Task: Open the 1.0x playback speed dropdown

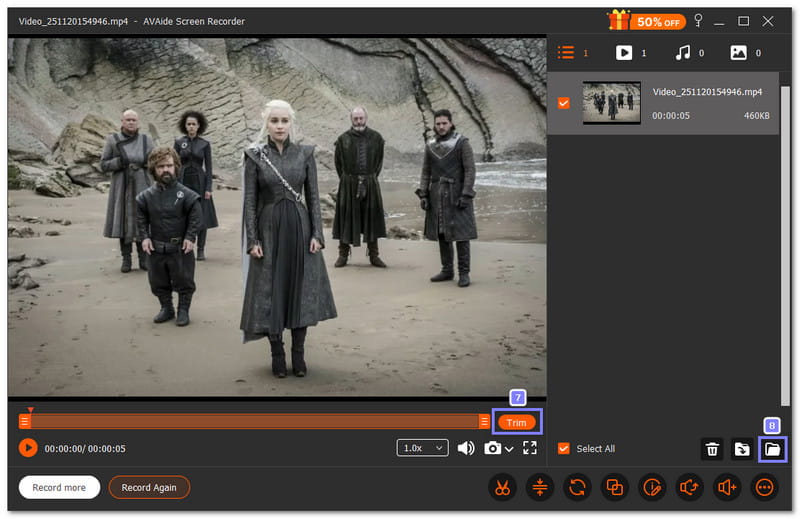Action: (422, 448)
